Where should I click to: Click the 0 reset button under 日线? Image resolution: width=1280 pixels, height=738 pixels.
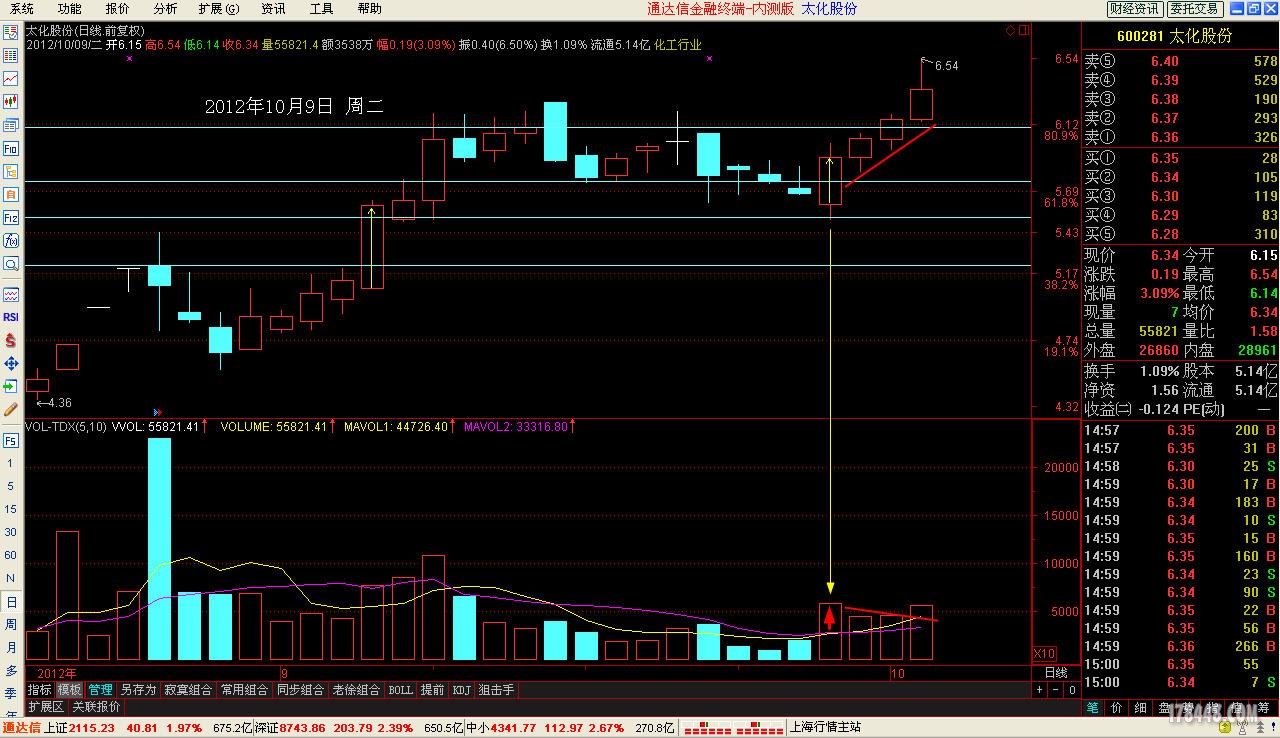pyautogui.click(x=1072, y=690)
